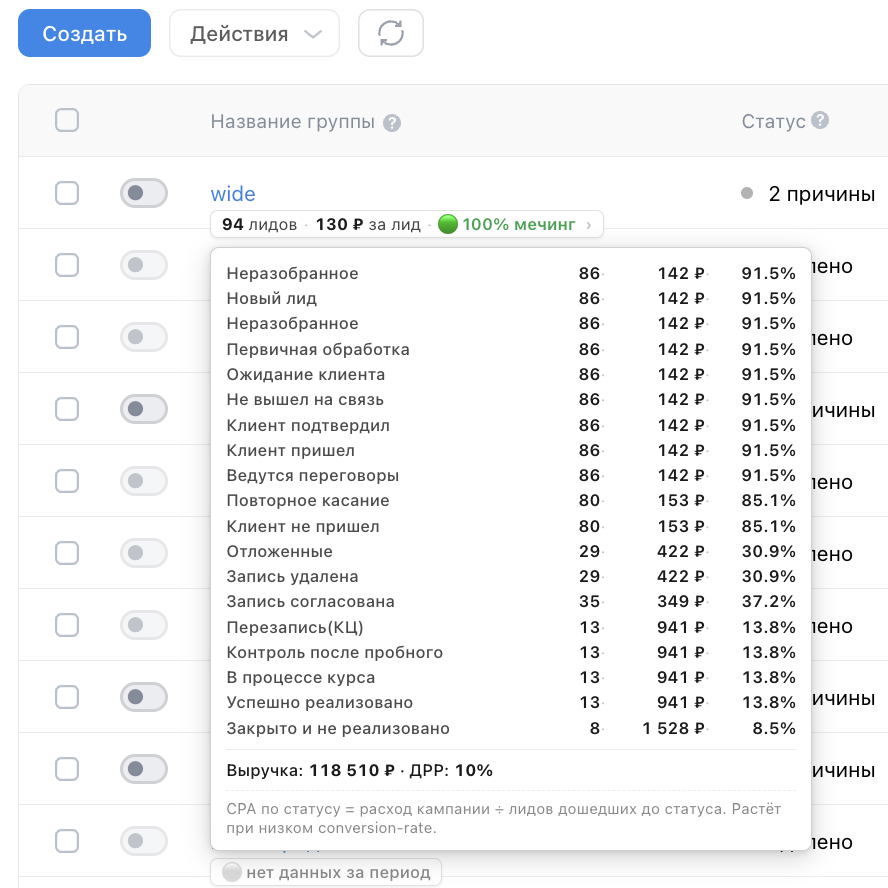
Task: Tick the checkbox in the second table row
Action: click(x=67, y=264)
